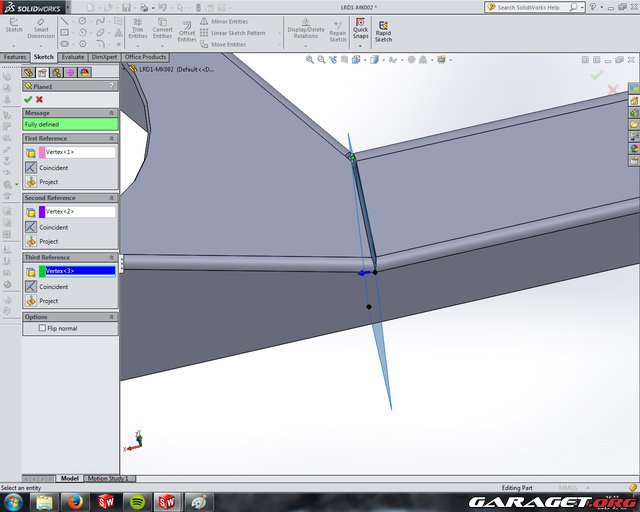The height and width of the screenshot is (512, 640).
Task: Open the Quick Snaps tool
Action: [360, 30]
